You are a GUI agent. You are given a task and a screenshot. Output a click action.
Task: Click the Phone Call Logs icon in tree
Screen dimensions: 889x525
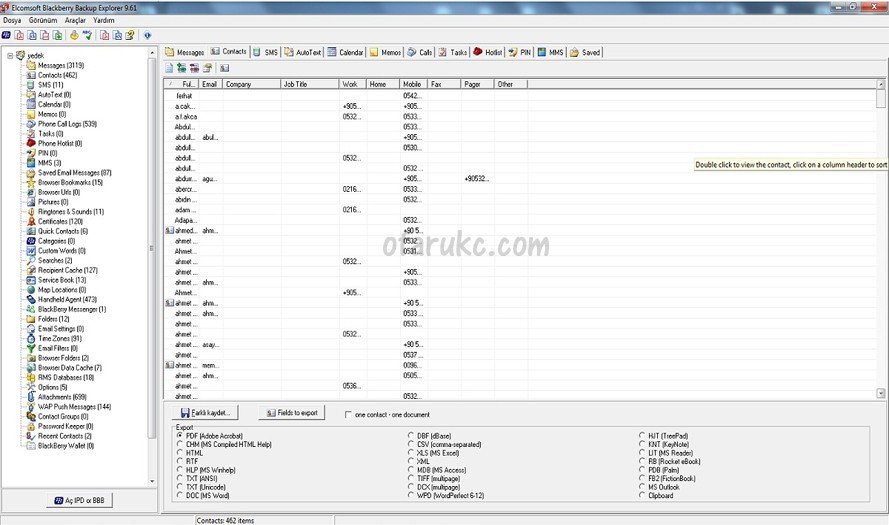tap(31, 124)
